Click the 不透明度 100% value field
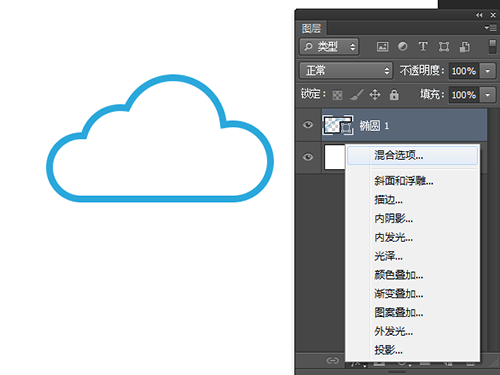The height and width of the screenshot is (375, 500). click(x=464, y=71)
